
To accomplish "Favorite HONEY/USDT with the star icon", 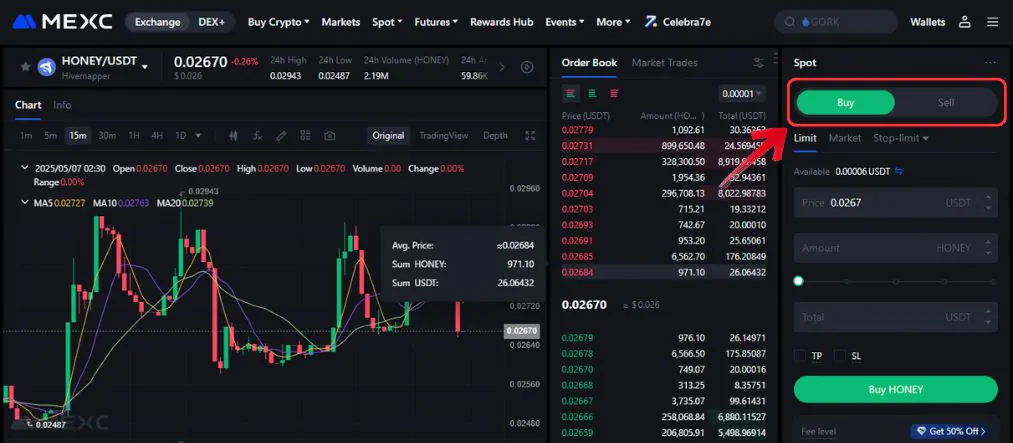I will 25,67.
